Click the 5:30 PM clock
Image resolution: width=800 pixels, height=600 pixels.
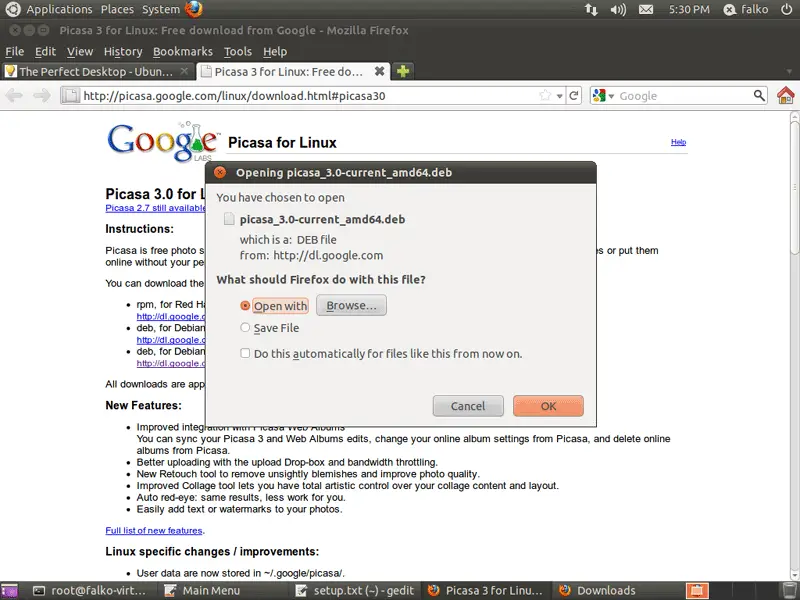coord(689,9)
